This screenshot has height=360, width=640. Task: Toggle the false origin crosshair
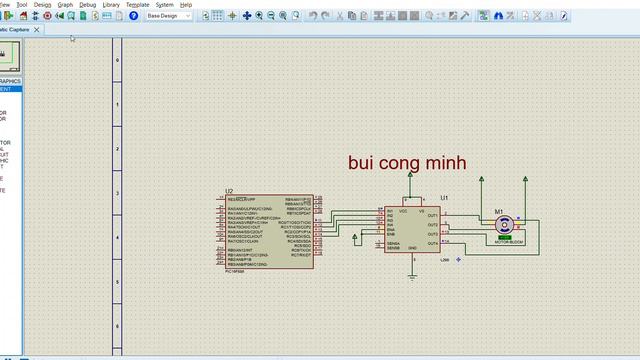pyautogui.click(x=232, y=16)
